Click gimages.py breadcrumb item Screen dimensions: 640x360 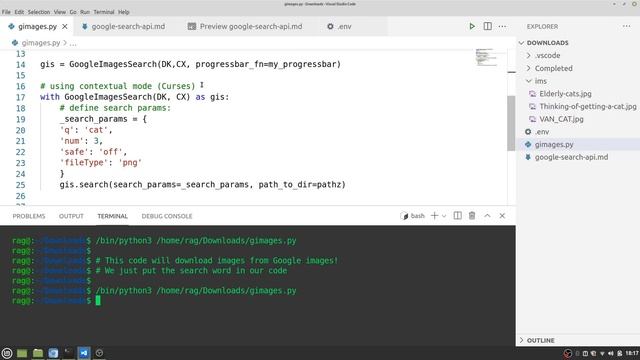[40, 42]
